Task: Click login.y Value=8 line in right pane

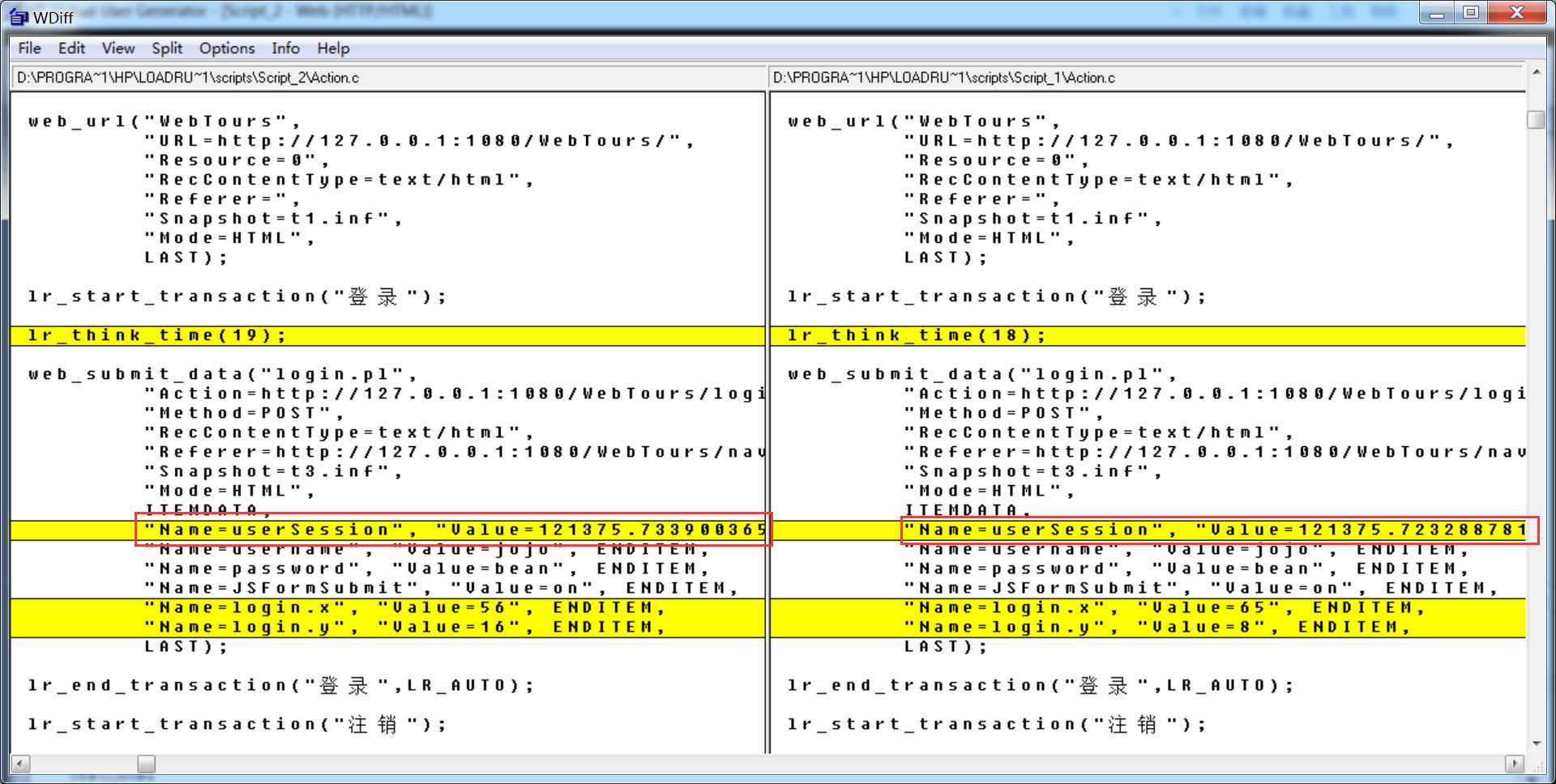Action: pyautogui.click(x=1157, y=627)
